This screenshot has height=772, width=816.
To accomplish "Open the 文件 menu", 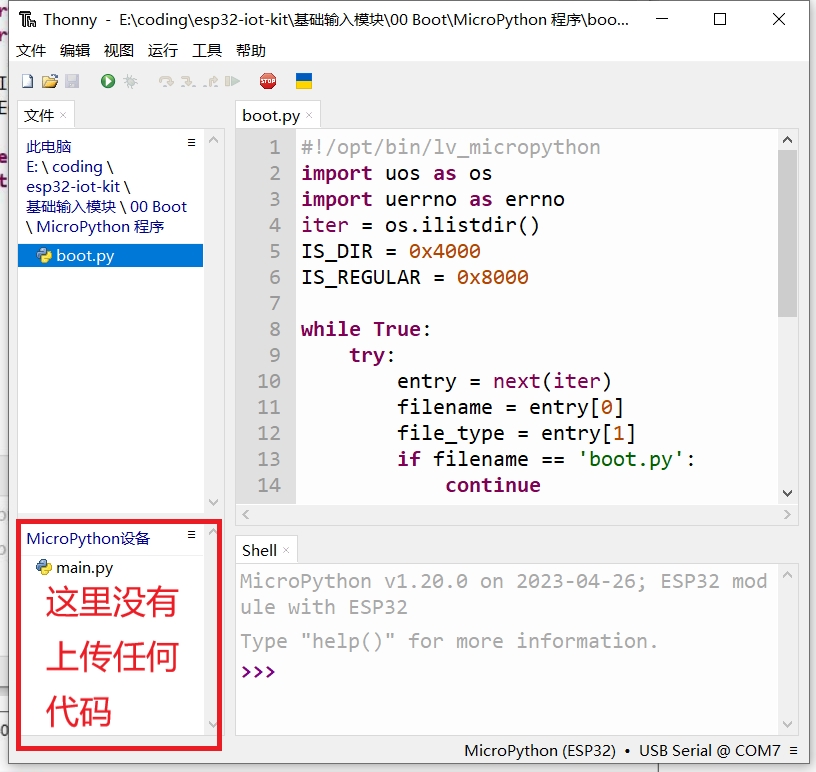I will 31,51.
